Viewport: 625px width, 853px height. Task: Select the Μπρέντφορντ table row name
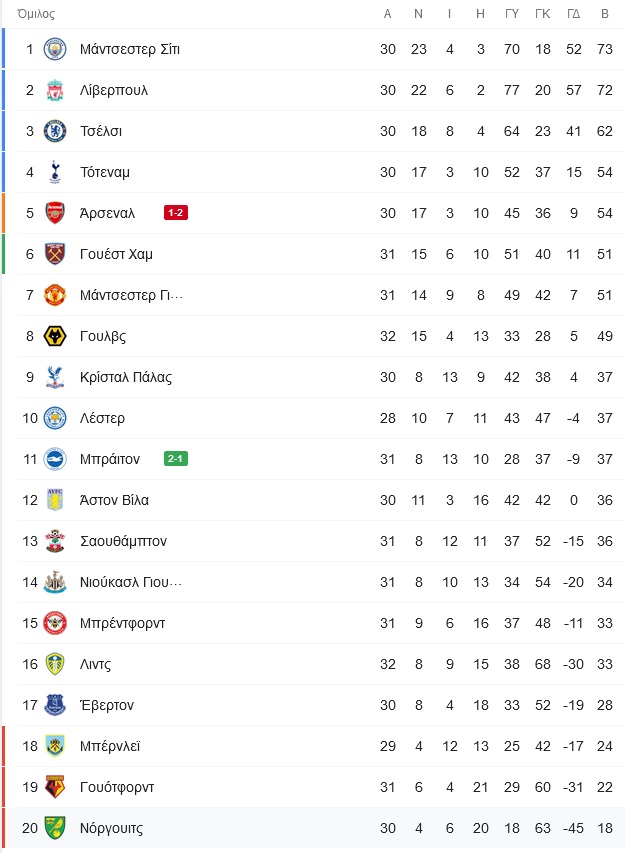[x=122, y=623]
